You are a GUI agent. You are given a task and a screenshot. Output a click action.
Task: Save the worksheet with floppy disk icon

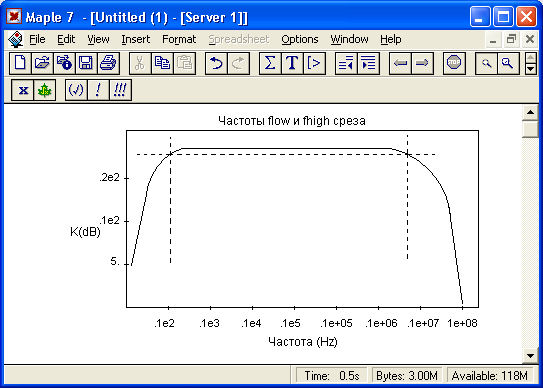click(x=86, y=63)
